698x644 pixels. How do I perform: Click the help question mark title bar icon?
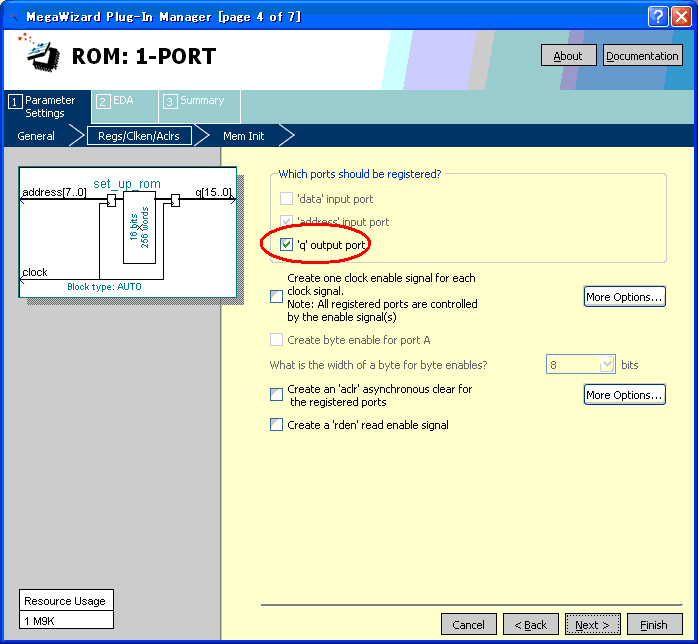[x=658, y=17]
